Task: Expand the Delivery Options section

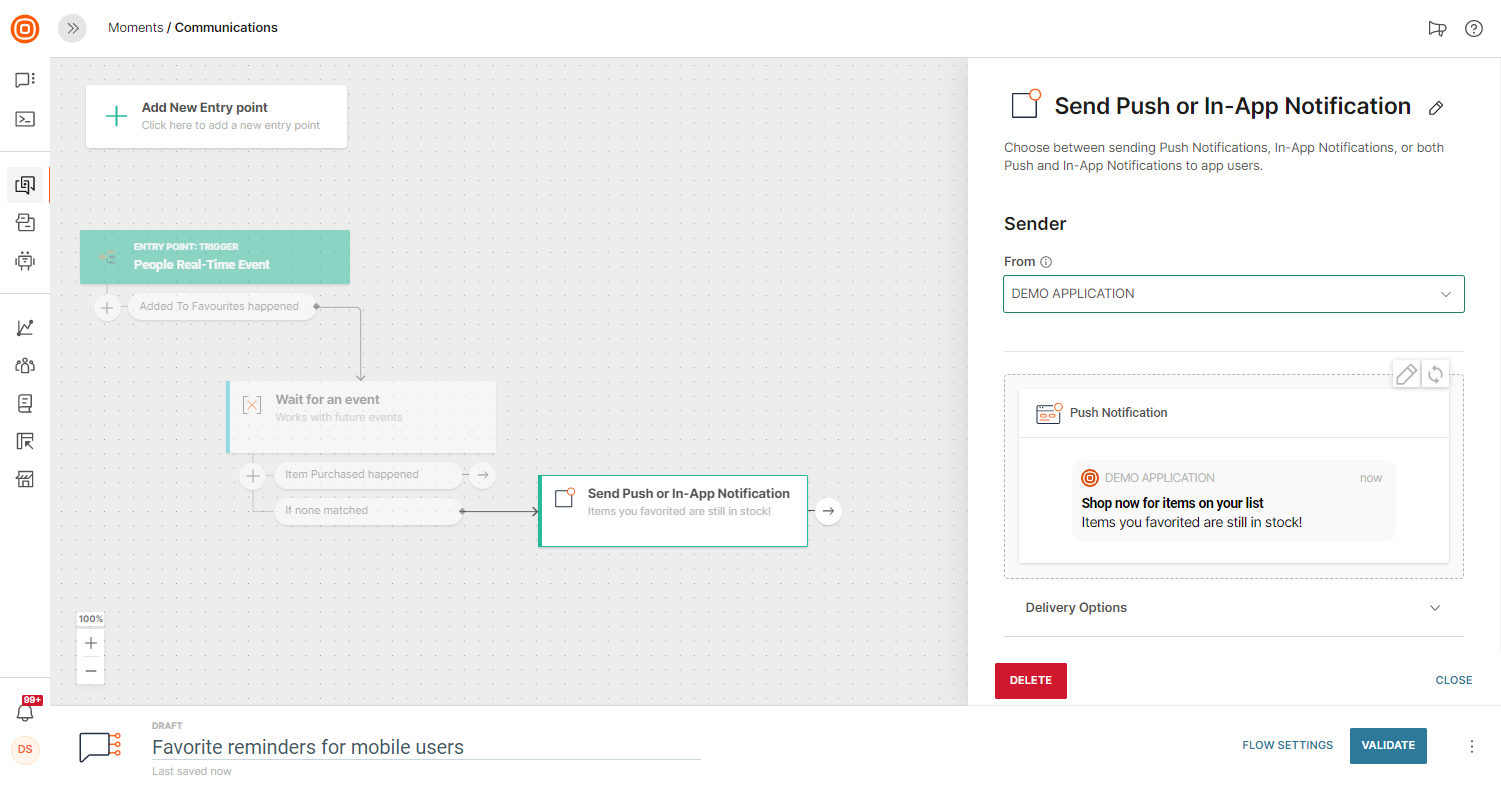Action: point(1233,608)
